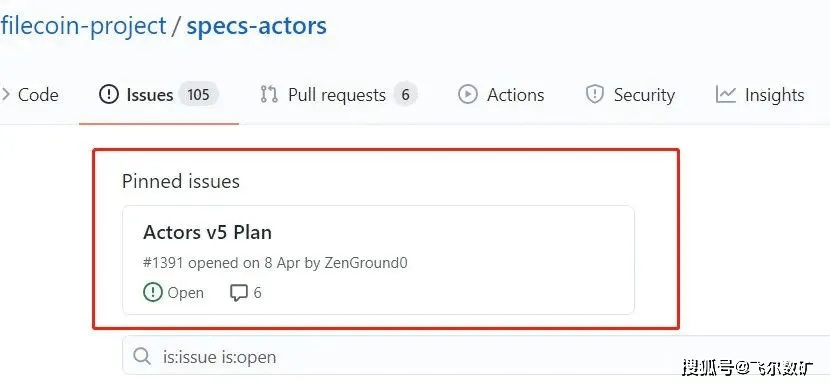The image size is (830, 385).
Task: Click the Insights graph icon
Action: click(726, 95)
